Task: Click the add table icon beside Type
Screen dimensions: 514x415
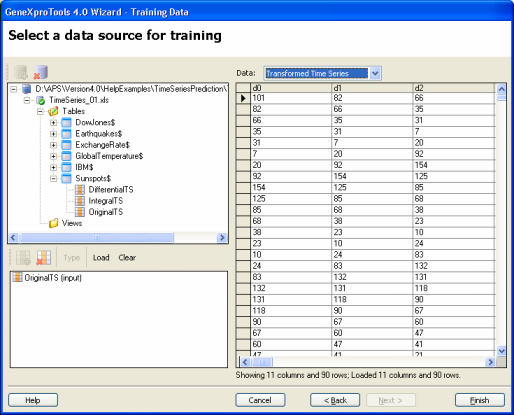Action: 23,258
